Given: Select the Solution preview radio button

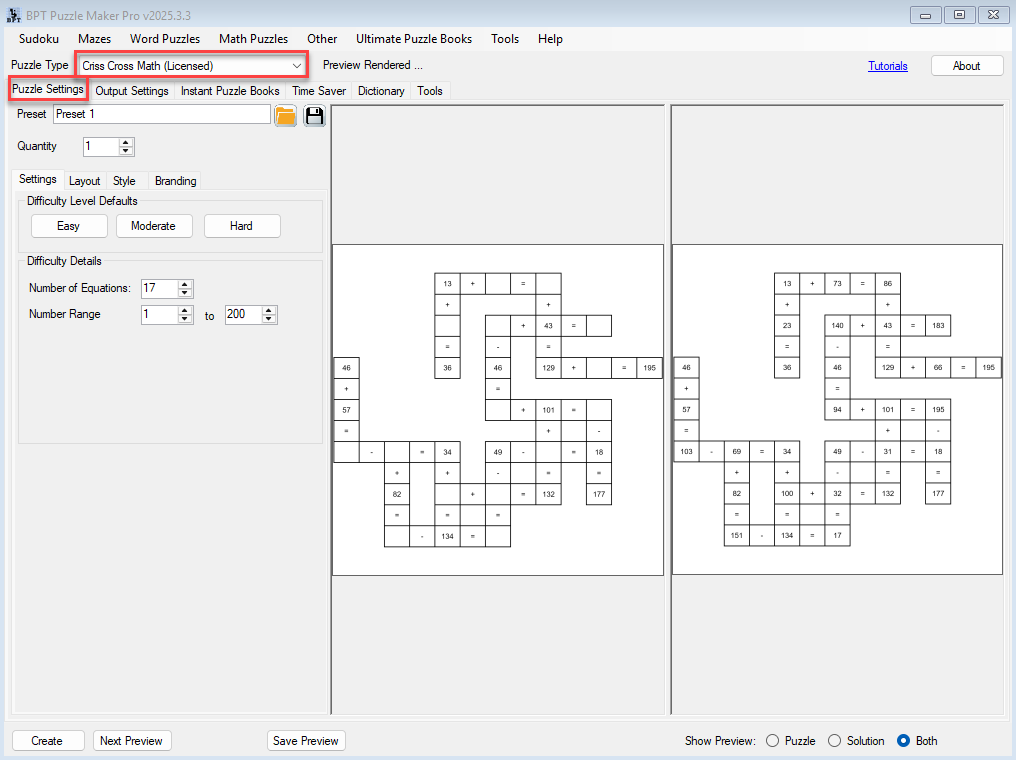Looking at the screenshot, I should [835, 741].
